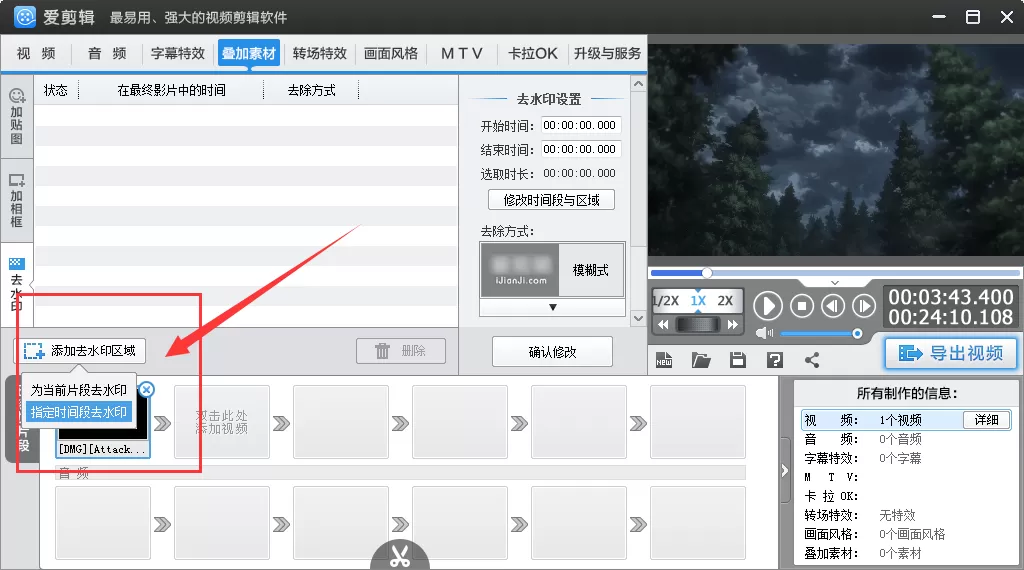The image size is (1024, 570).
Task: Set playback speed to 1/2X
Action: click(666, 300)
